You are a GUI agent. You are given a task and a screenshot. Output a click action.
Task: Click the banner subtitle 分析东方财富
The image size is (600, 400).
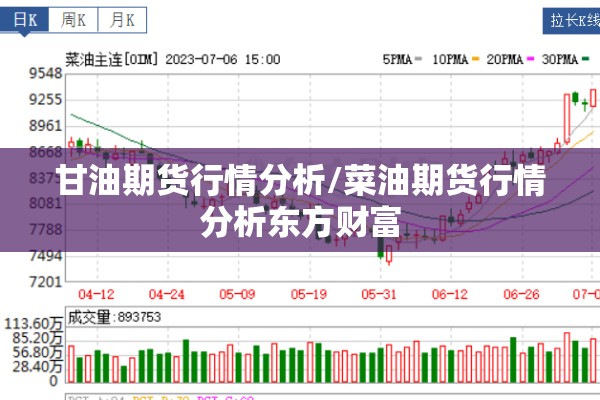pyautogui.click(x=301, y=221)
